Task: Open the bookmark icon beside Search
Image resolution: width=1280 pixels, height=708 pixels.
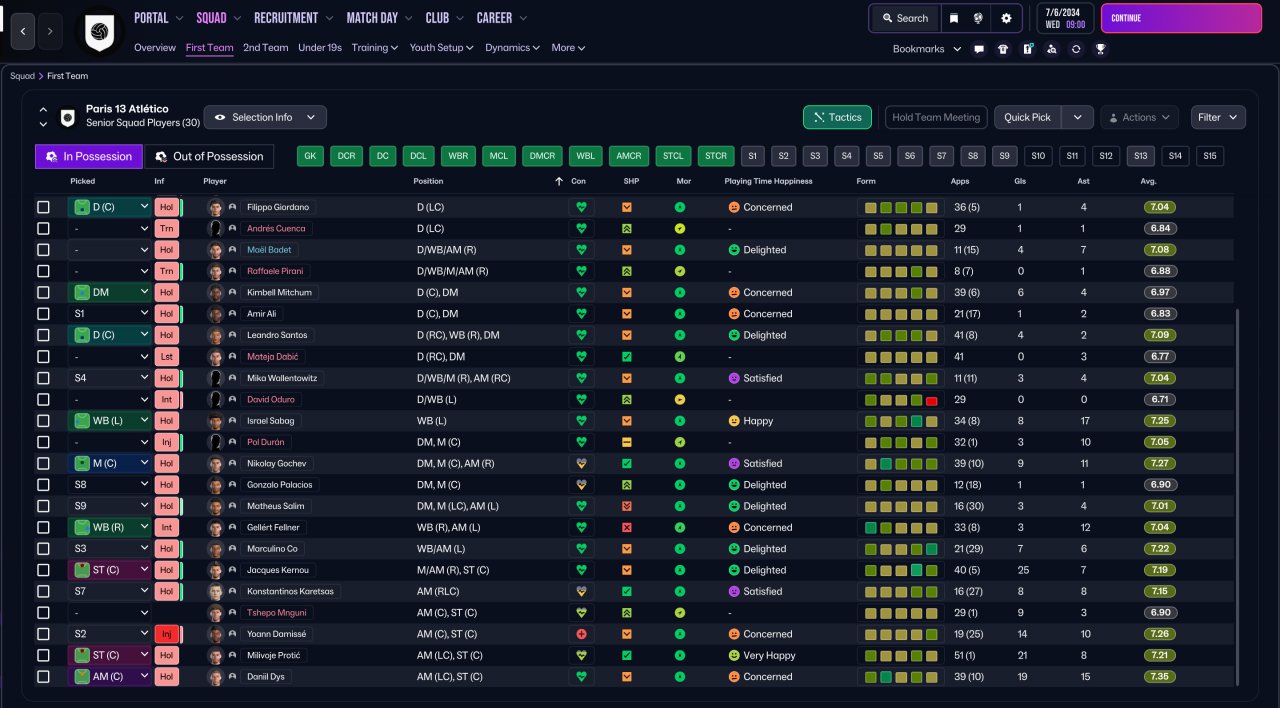Action: click(x=954, y=18)
